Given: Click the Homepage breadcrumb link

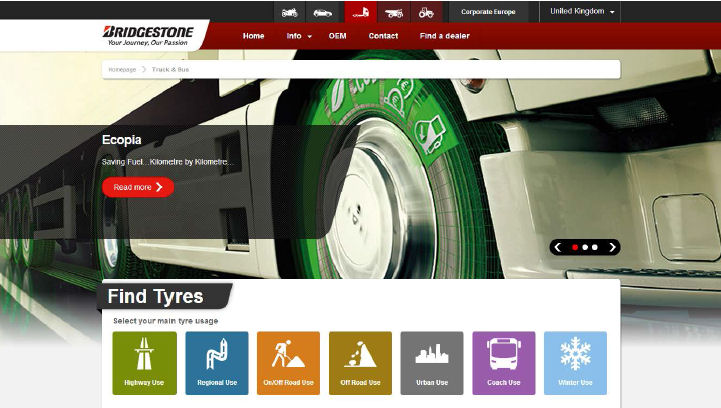Looking at the screenshot, I should pyautogui.click(x=122, y=69).
